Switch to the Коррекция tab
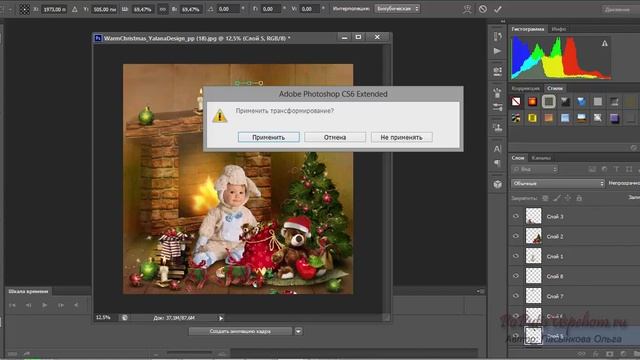 [525, 88]
